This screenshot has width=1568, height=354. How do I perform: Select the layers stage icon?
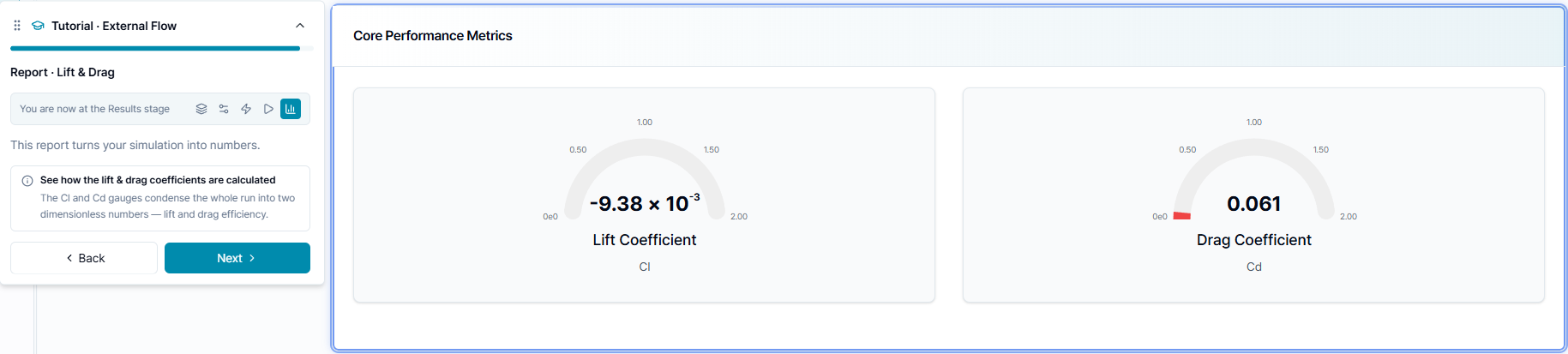(x=201, y=109)
